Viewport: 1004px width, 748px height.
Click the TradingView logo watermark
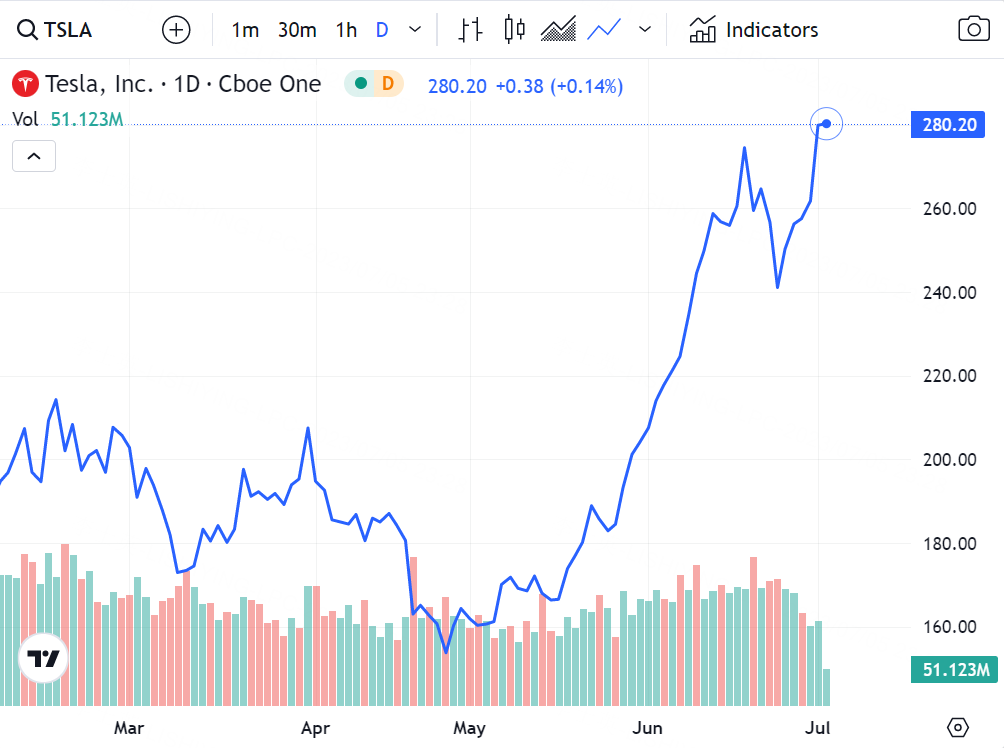click(x=42, y=659)
